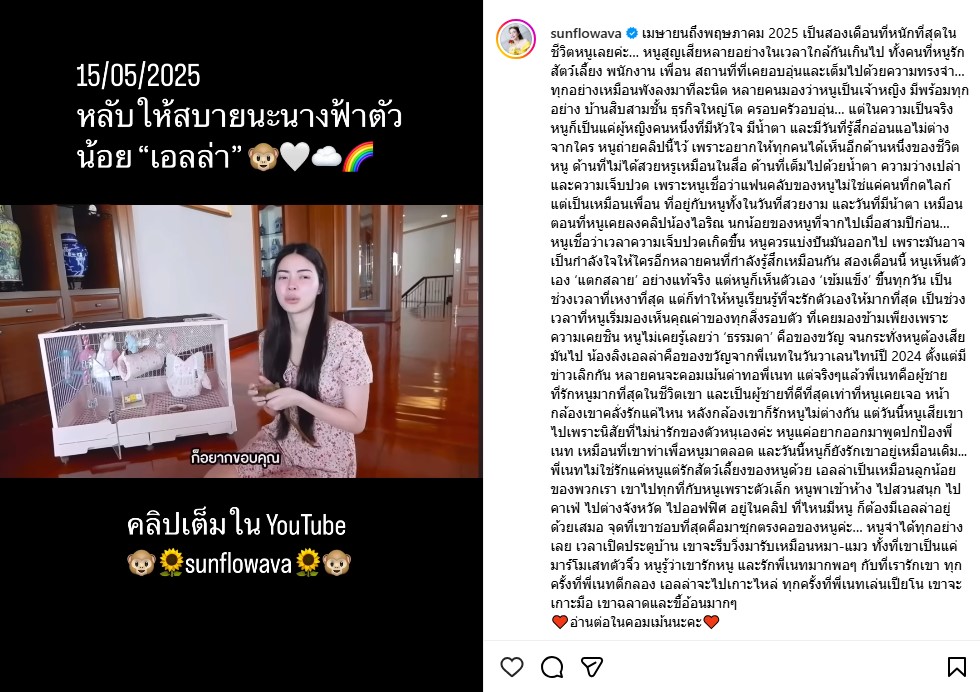Open comments via speech bubble icon
This screenshot has height=692, width=980.
(x=552, y=667)
